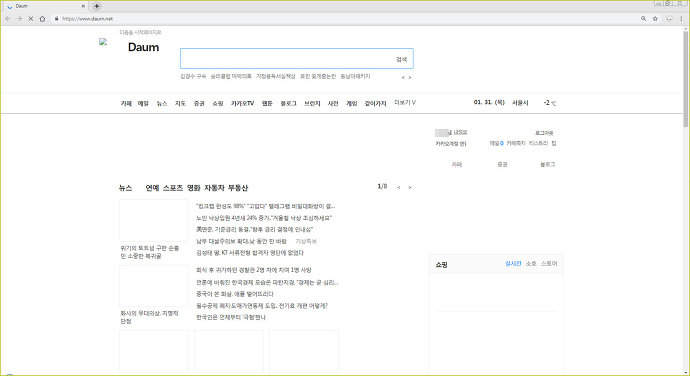Image resolution: width=690 pixels, height=376 pixels.
Task: Open the 김성태 딸 KT news headline
Action: pos(250,253)
